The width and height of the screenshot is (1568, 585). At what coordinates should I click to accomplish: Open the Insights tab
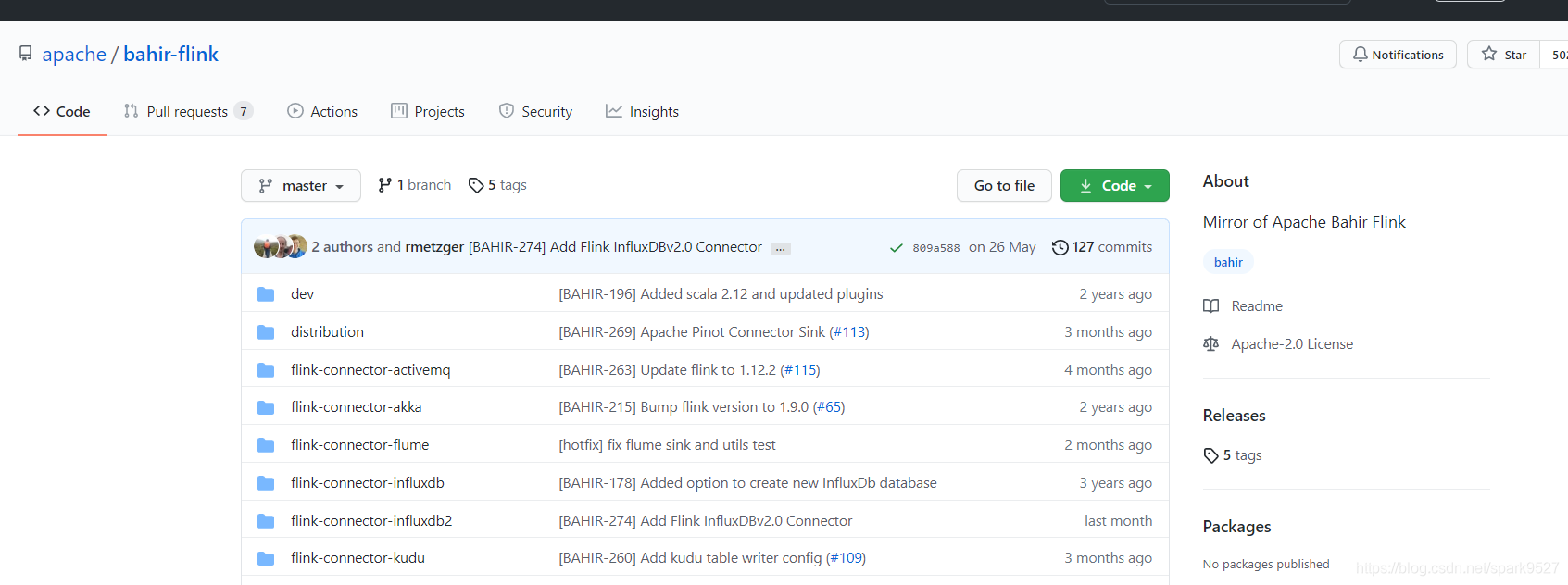coord(642,111)
